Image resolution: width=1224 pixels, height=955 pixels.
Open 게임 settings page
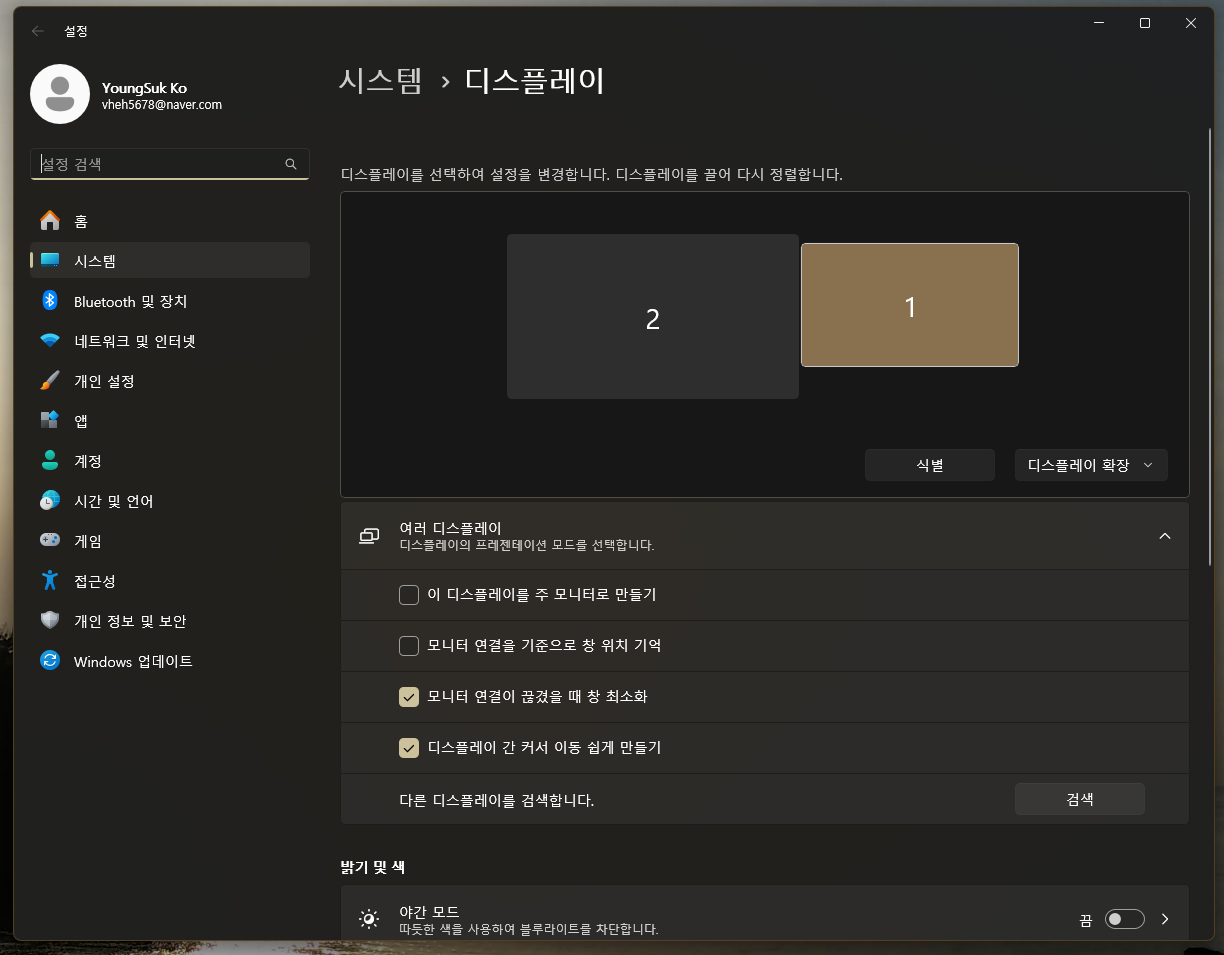point(170,541)
